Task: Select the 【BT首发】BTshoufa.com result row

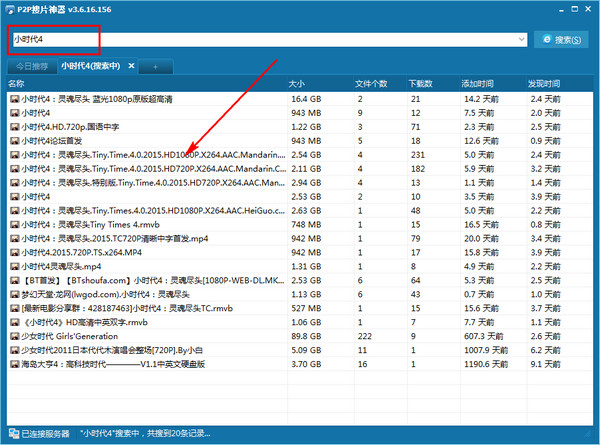Action: click(150, 281)
